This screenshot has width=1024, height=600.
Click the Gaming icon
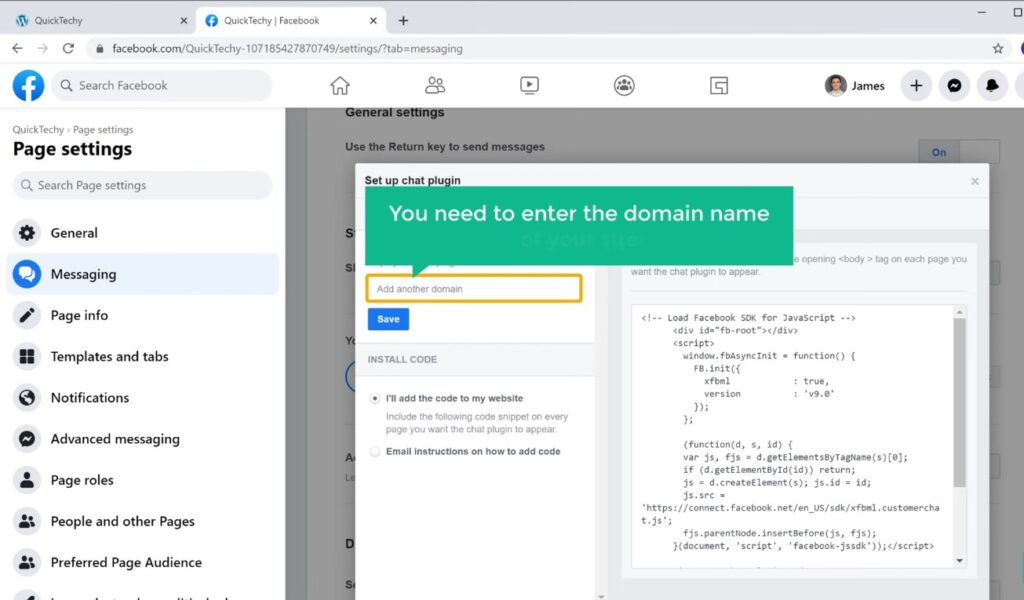coord(717,85)
